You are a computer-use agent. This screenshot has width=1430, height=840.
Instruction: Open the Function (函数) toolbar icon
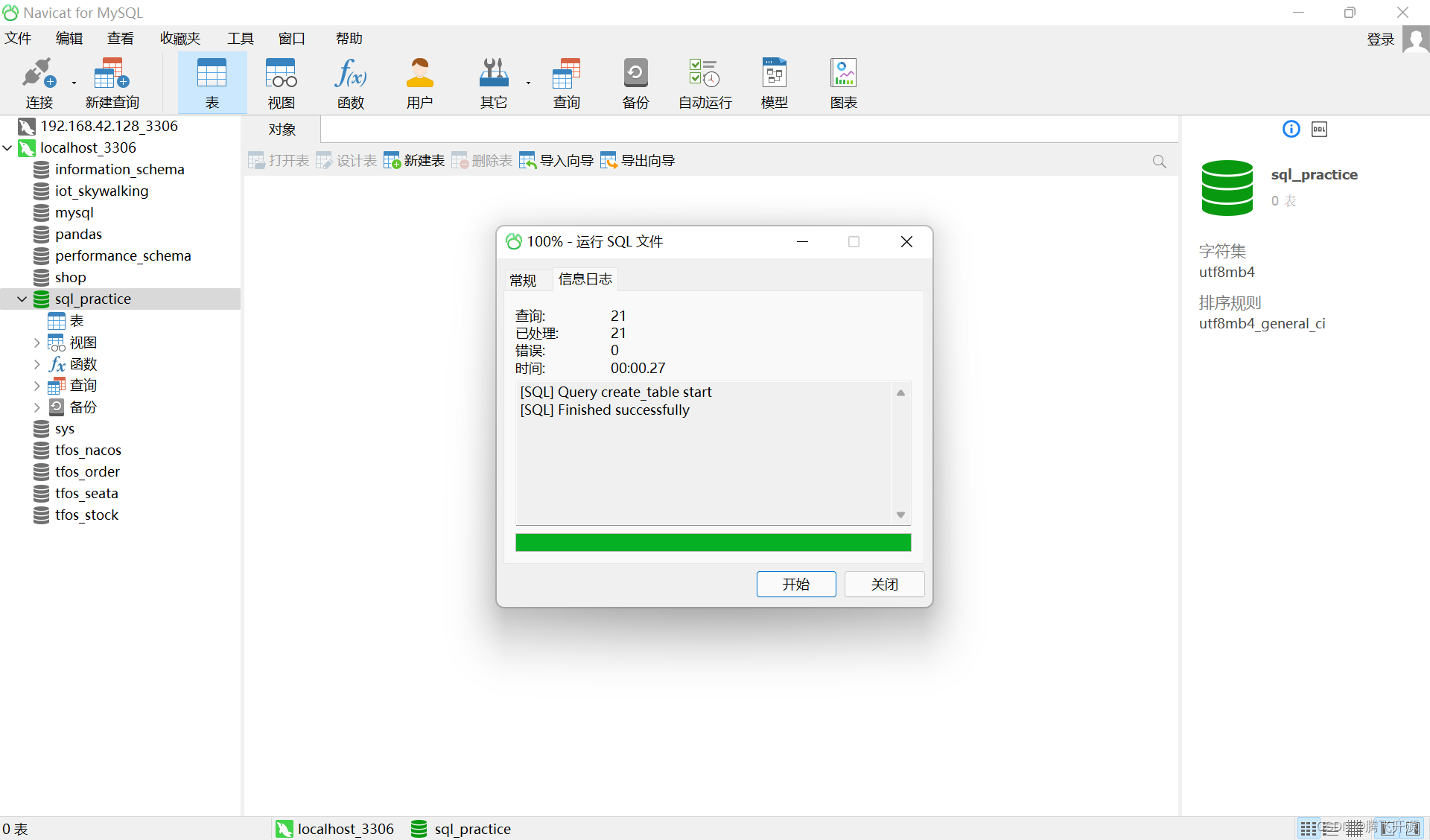tap(351, 83)
